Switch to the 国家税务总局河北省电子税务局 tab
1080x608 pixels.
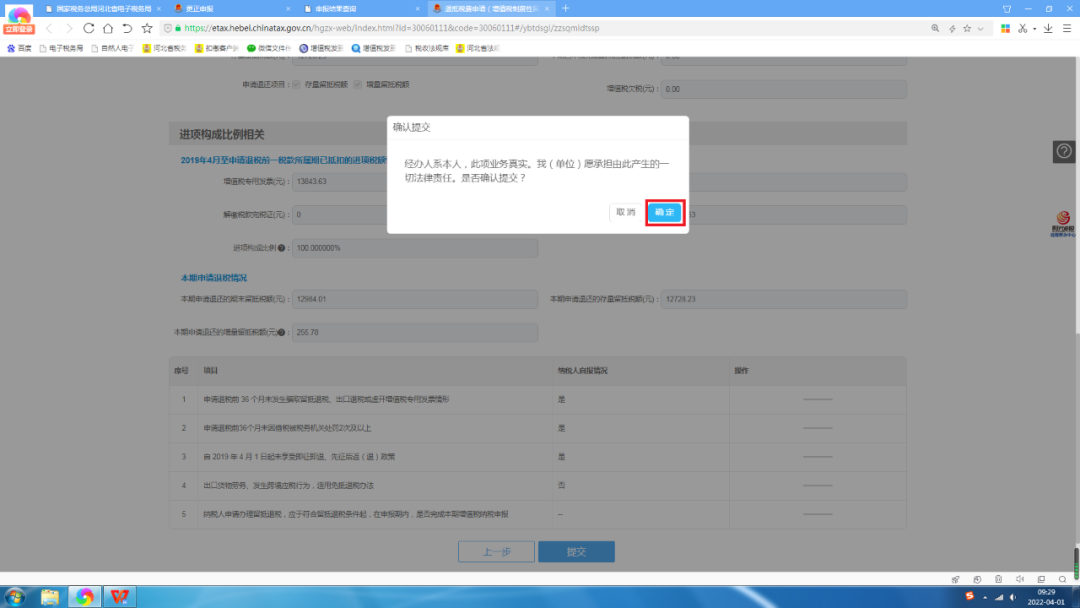[x=103, y=9]
